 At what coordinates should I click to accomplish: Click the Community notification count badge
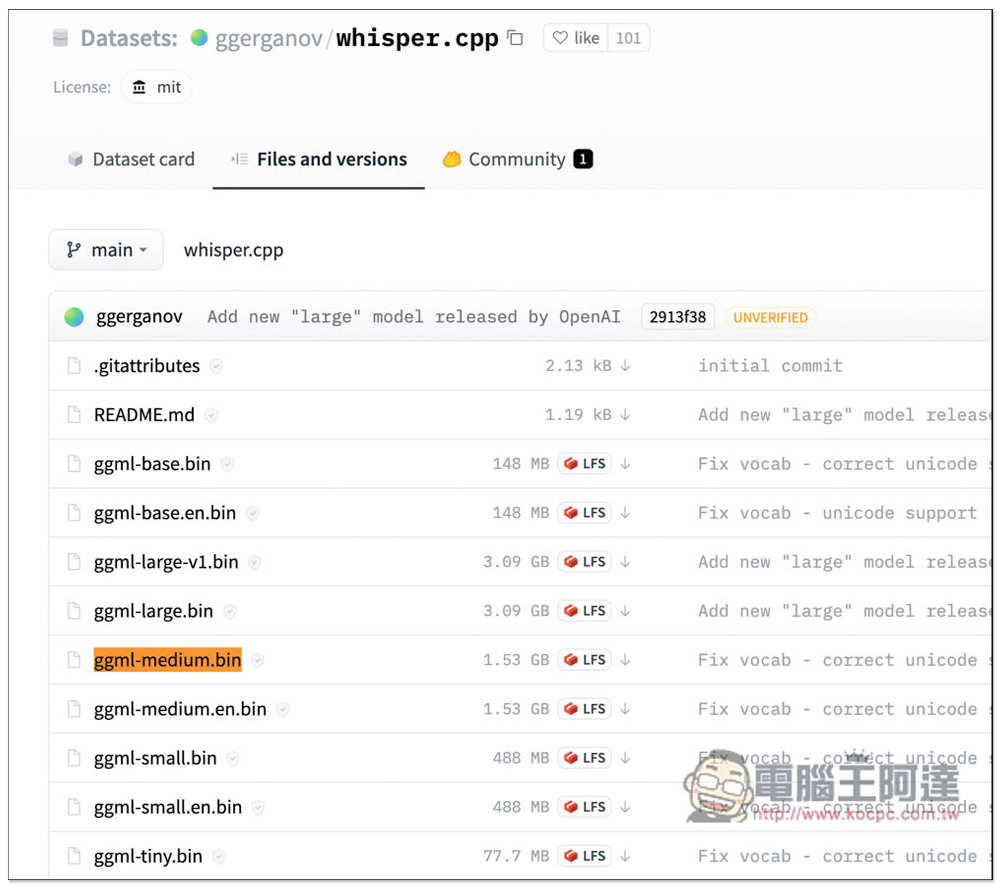[583, 159]
